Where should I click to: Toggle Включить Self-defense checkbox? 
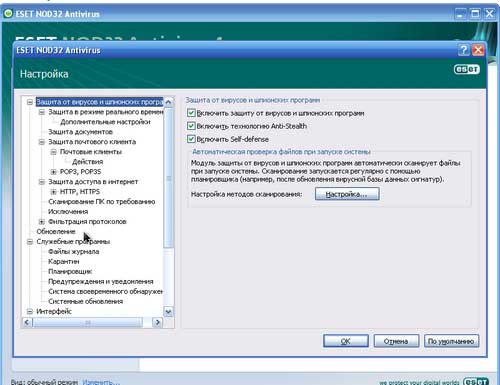[x=191, y=139]
